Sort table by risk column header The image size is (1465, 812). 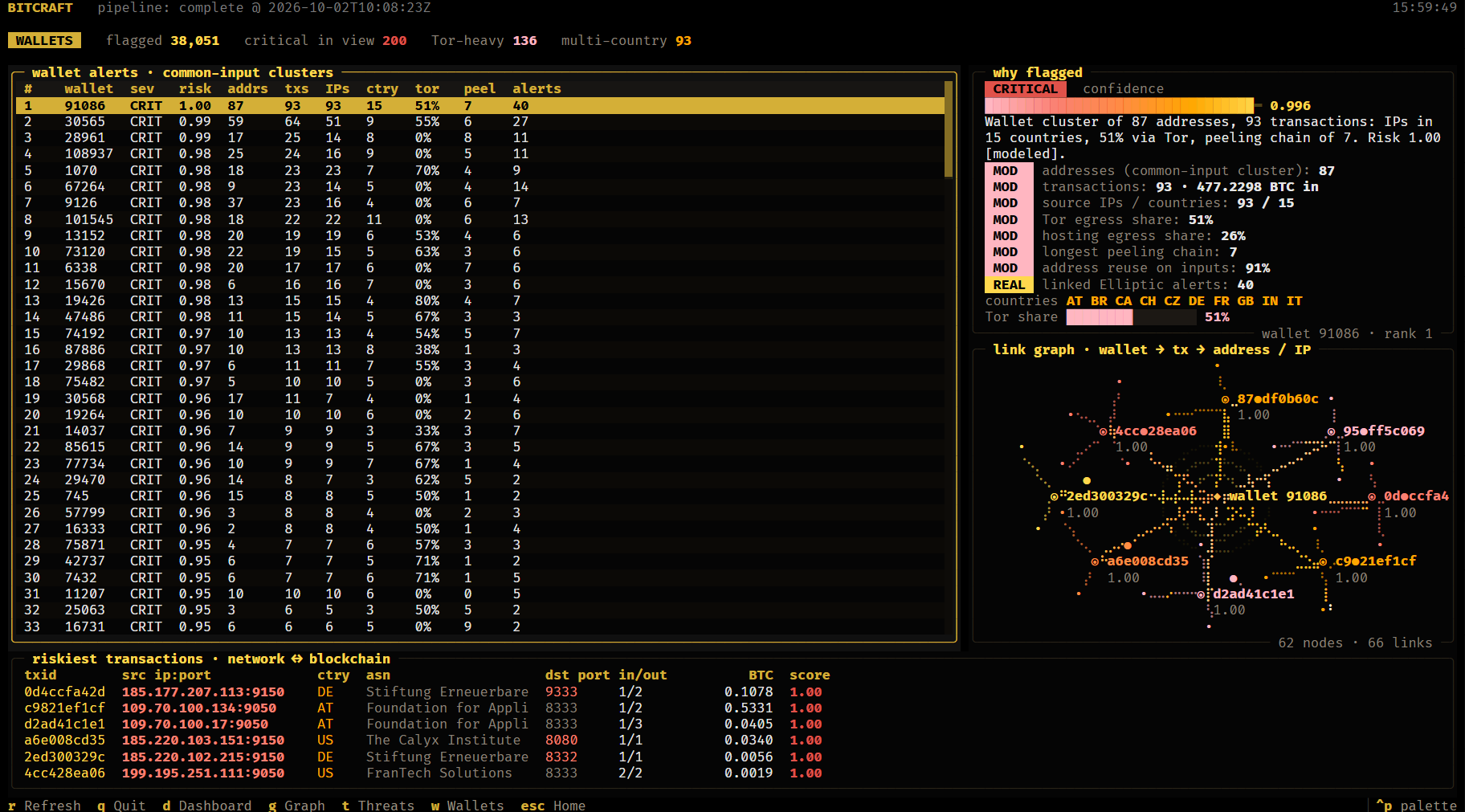[x=195, y=88]
